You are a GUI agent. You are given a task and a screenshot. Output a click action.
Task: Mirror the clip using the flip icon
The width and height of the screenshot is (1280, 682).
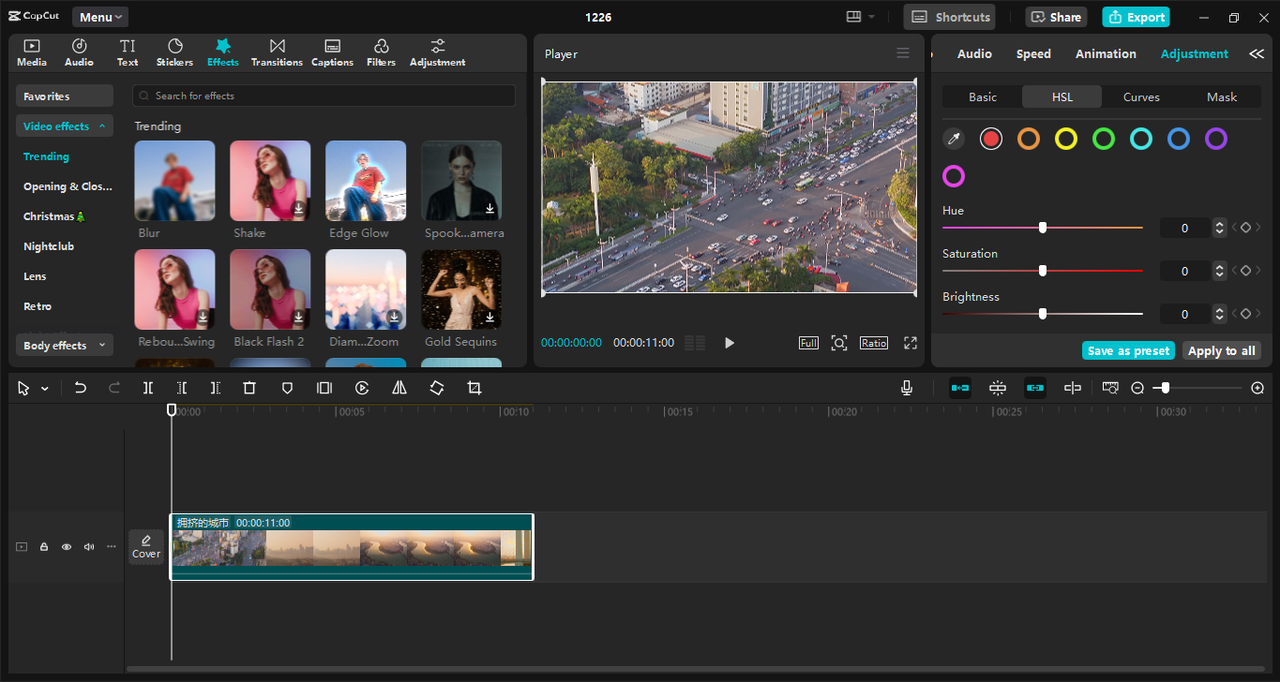(399, 388)
